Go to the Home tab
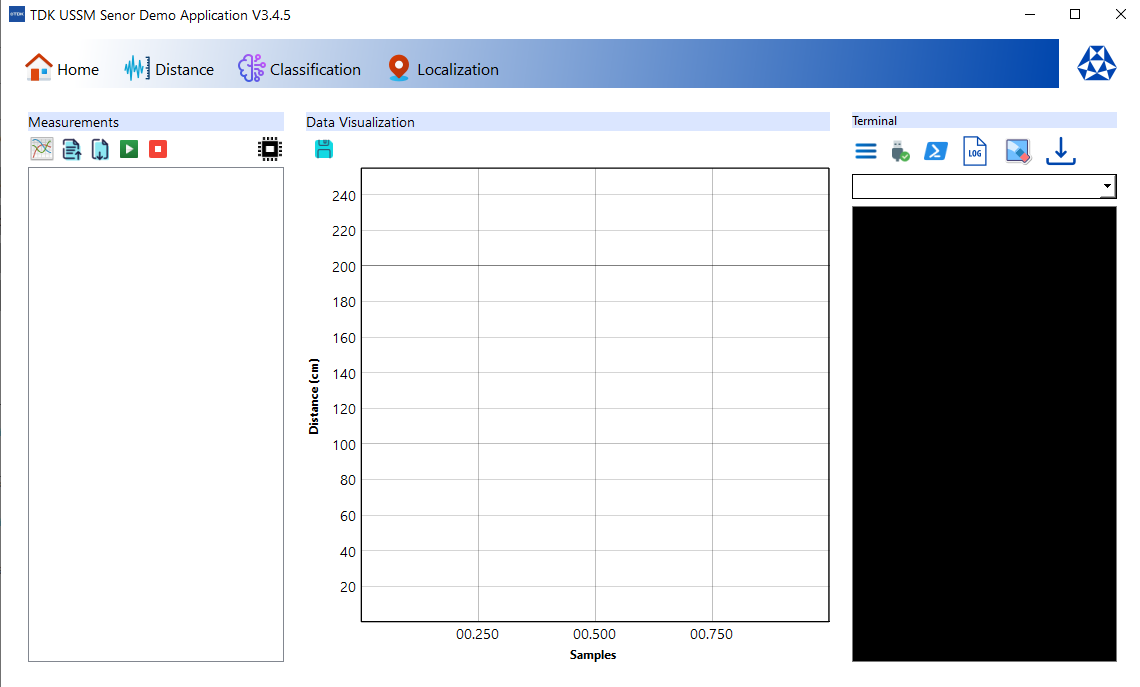 pos(62,69)
